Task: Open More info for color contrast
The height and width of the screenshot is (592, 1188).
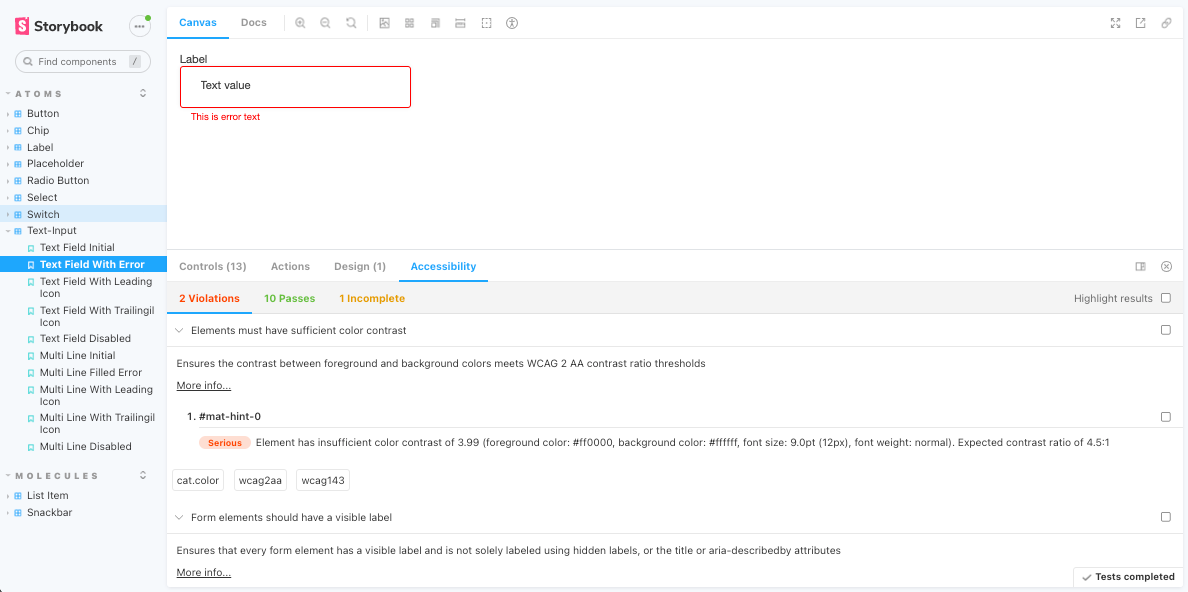Action: click(x=204, y=386)
